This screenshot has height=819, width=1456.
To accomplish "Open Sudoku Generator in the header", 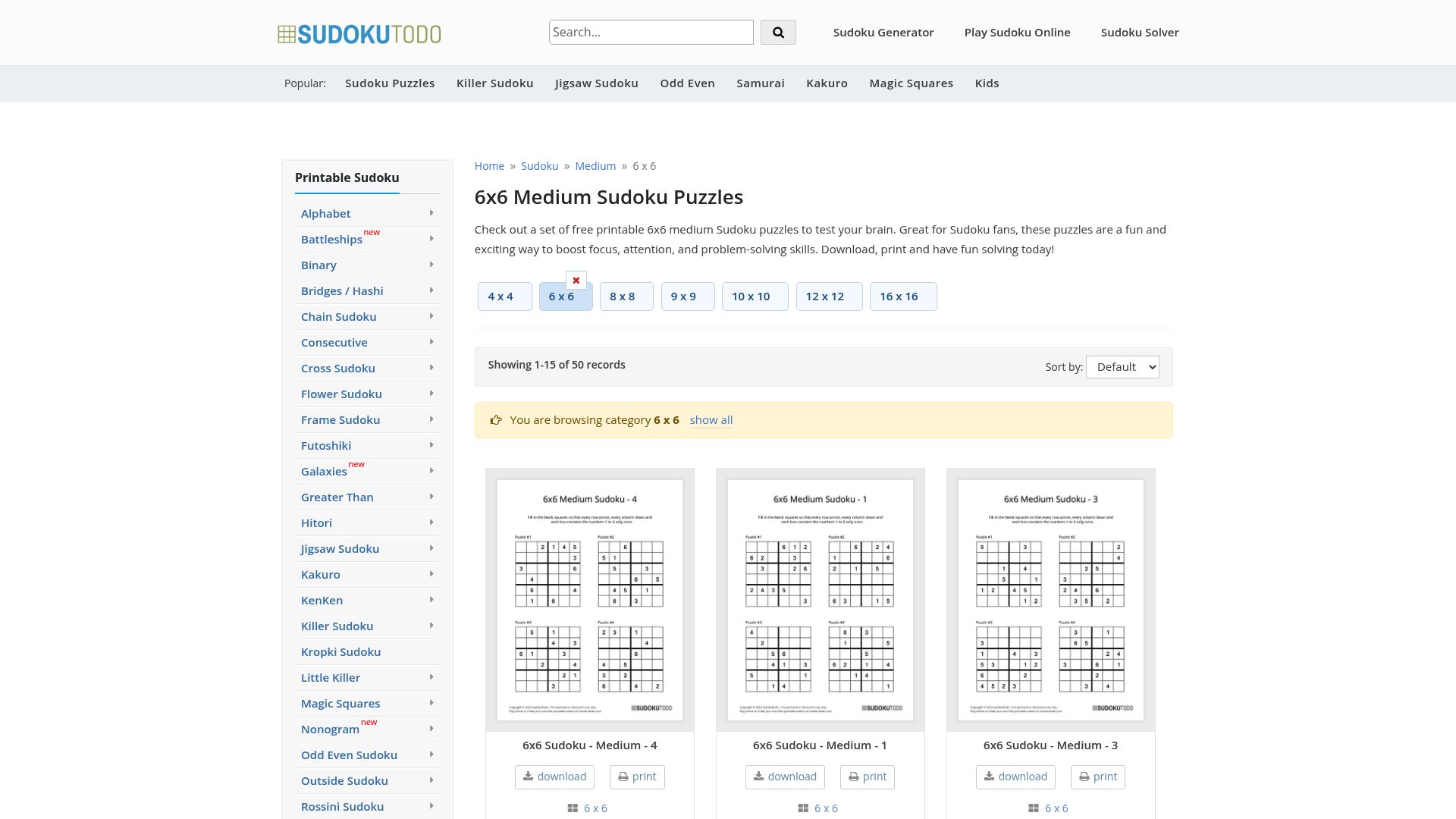I will click(883, 33).
